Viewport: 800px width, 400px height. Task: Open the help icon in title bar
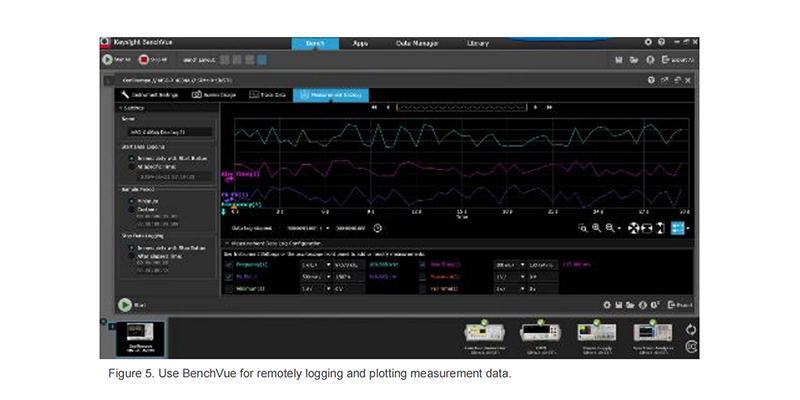661,42
